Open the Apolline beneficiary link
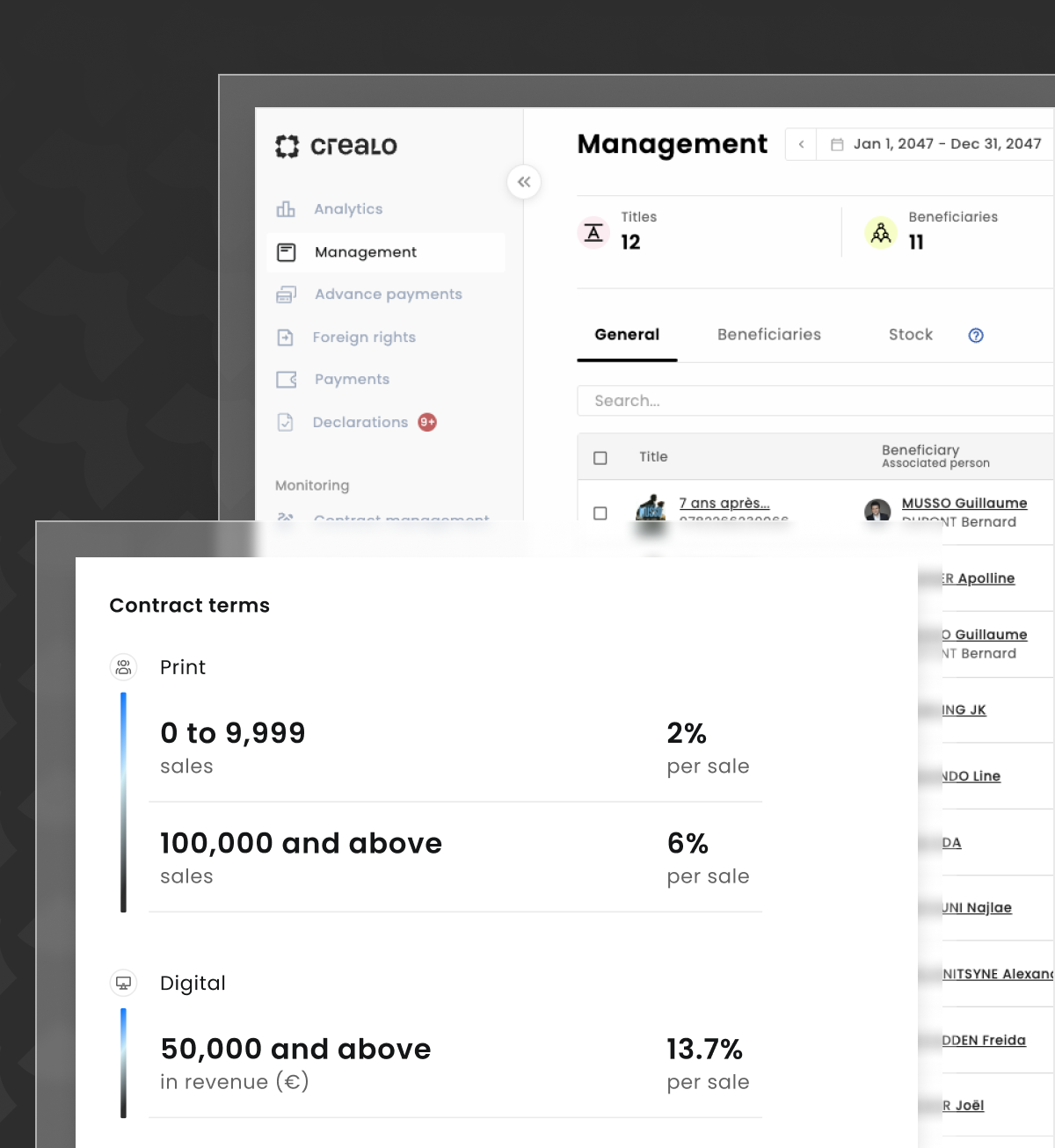The height and width of the screenshot is (1148, 1055). [979, 578]
